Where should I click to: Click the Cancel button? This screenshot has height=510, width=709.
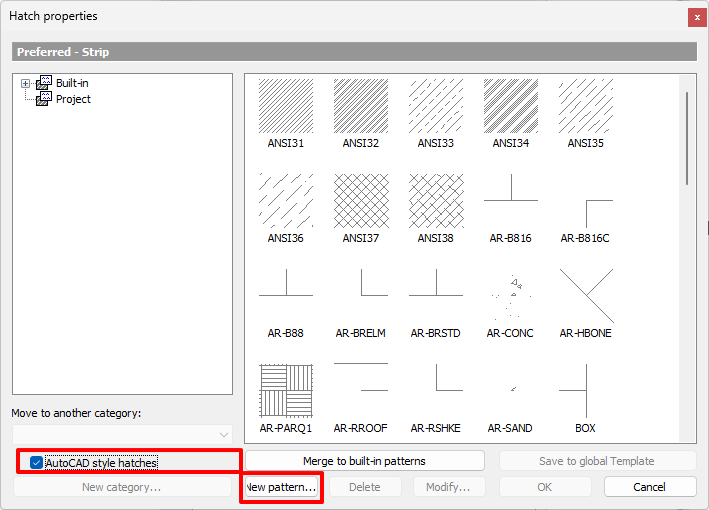click(x=650, y=487)
